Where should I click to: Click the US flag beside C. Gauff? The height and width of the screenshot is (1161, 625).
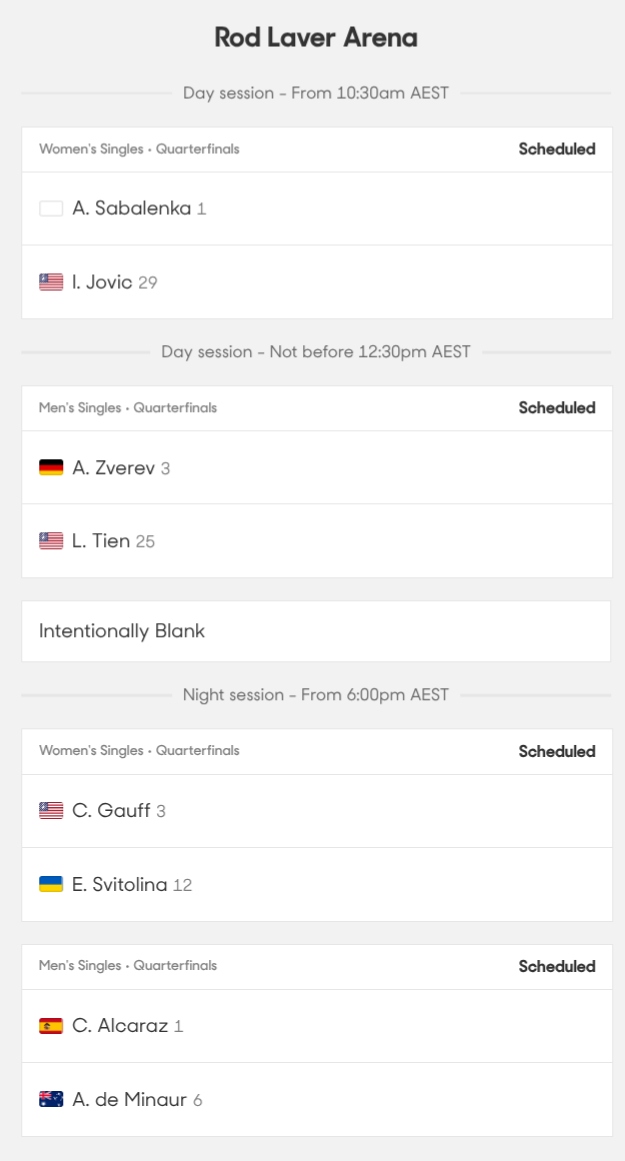[49, 811]
